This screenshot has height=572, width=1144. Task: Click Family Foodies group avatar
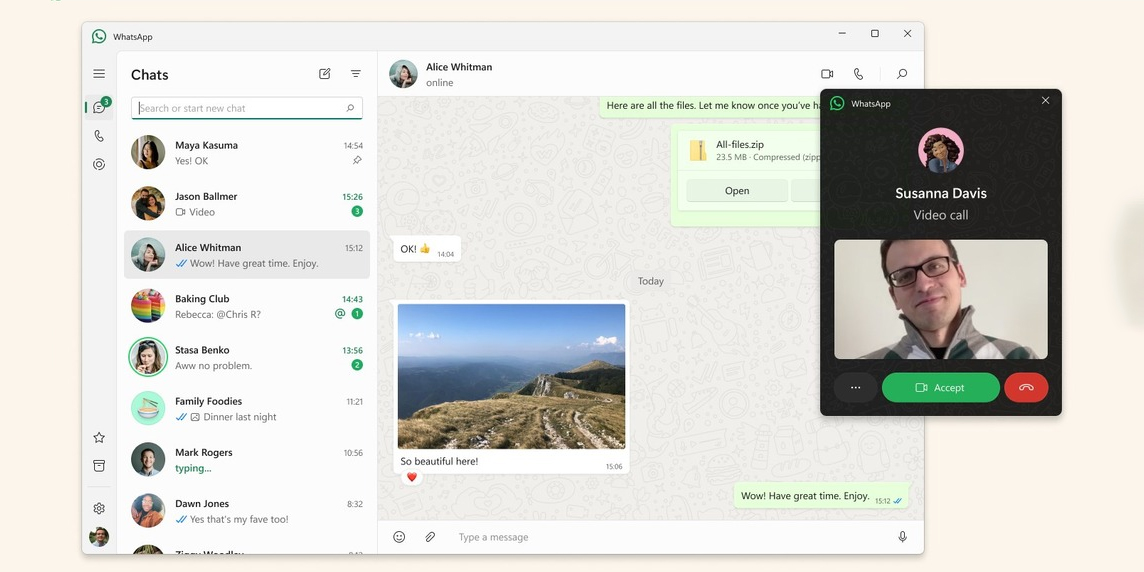[148, 408]
